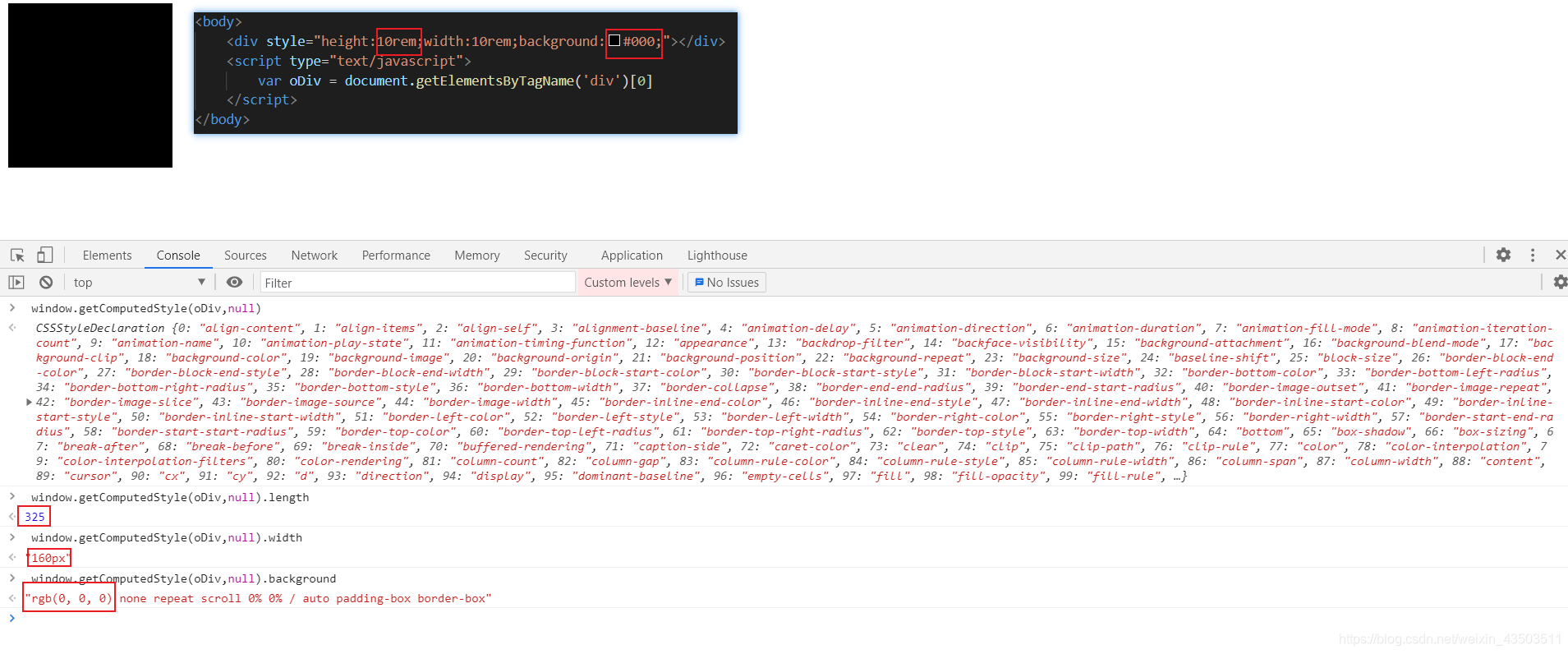Screen dimensions: 1568x654
Task: Activate the inspect element picker icon
Action: click(17, 256)
